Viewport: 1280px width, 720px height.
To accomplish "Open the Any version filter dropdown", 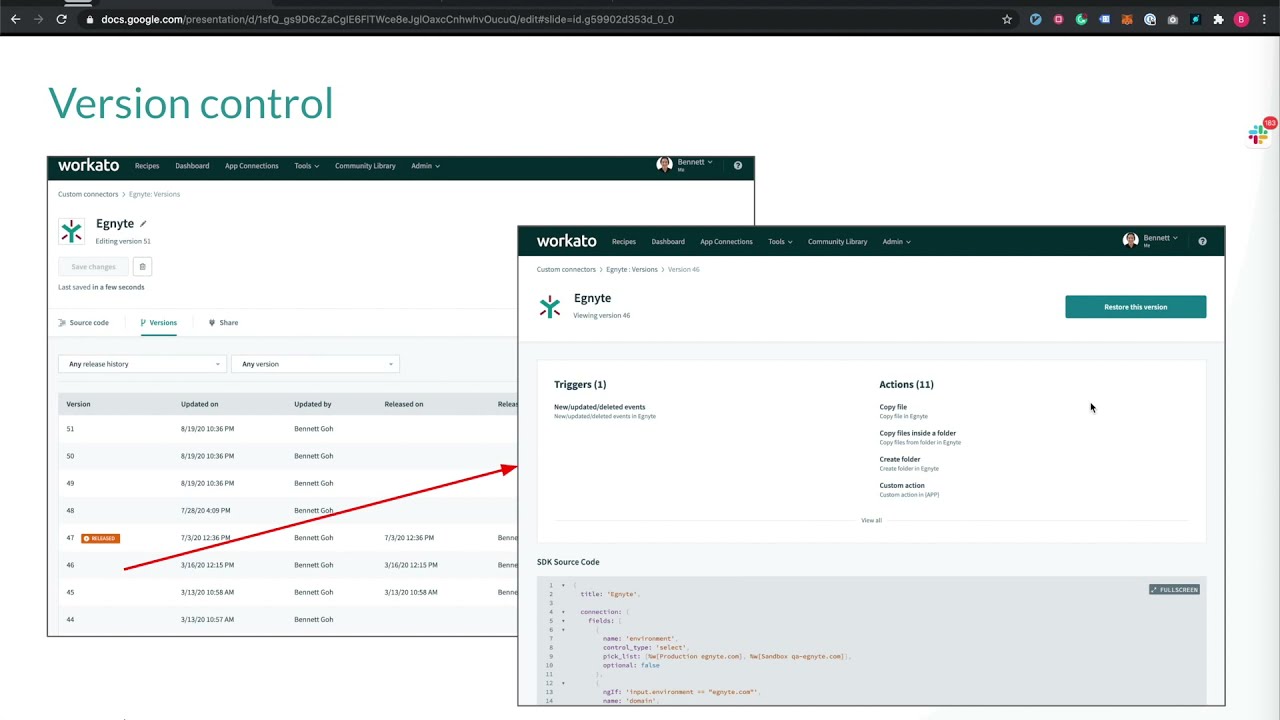I will (316, 364).
